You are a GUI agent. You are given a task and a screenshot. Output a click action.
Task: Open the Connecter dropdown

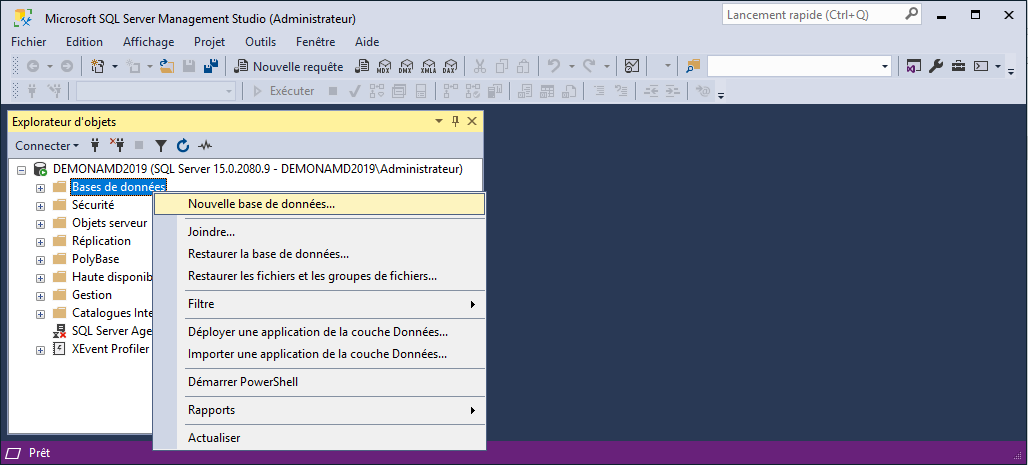point(47,146)
